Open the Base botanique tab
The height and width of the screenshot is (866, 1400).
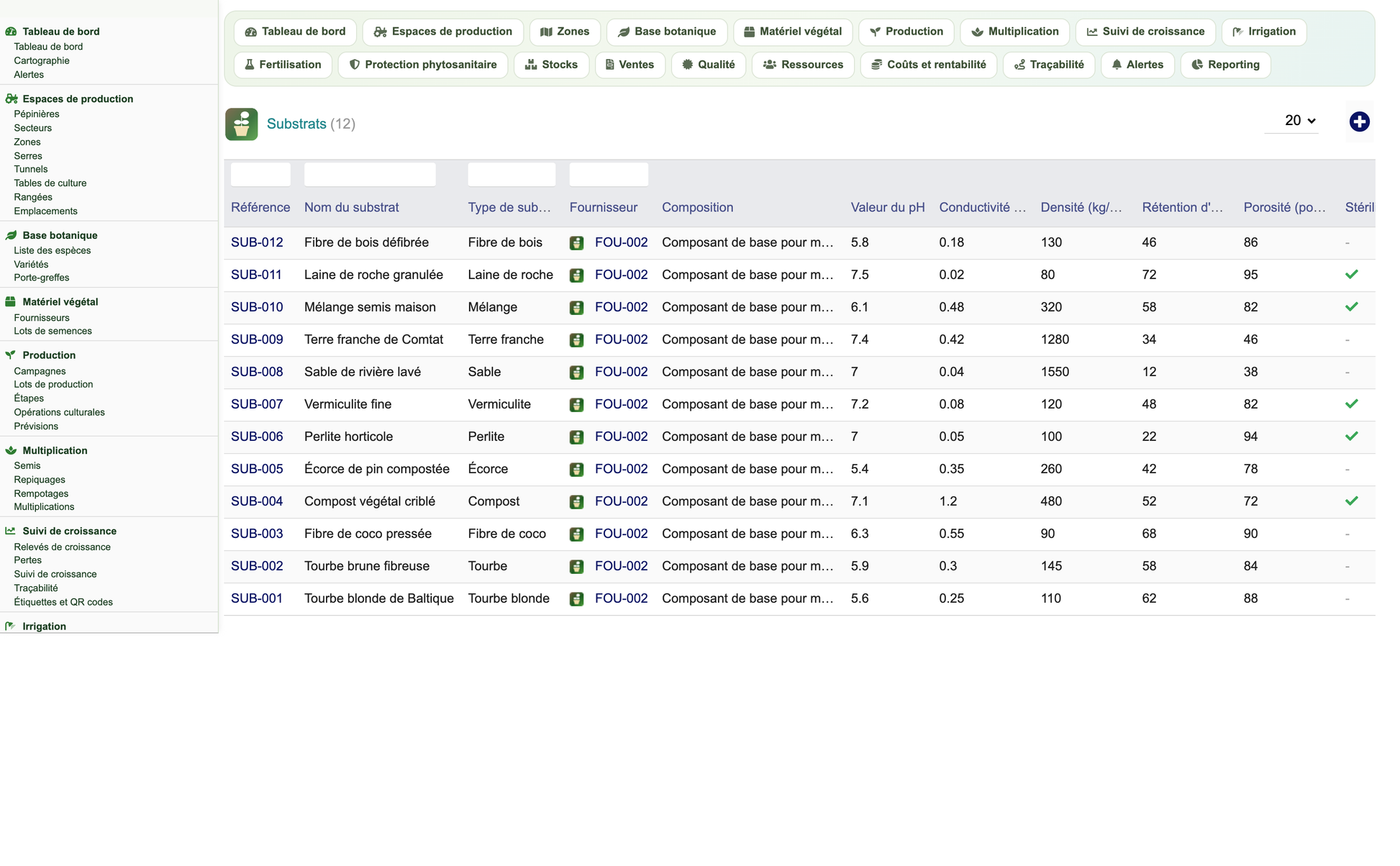click(667, 32)
